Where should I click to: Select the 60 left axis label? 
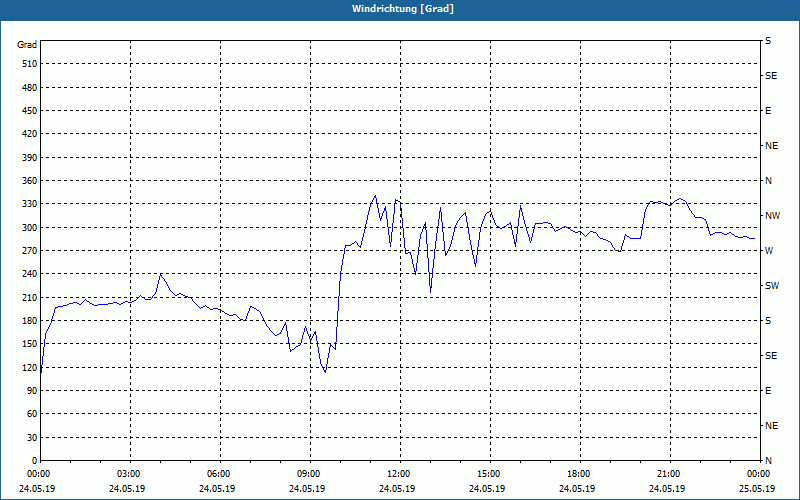[x=32, y=414]
